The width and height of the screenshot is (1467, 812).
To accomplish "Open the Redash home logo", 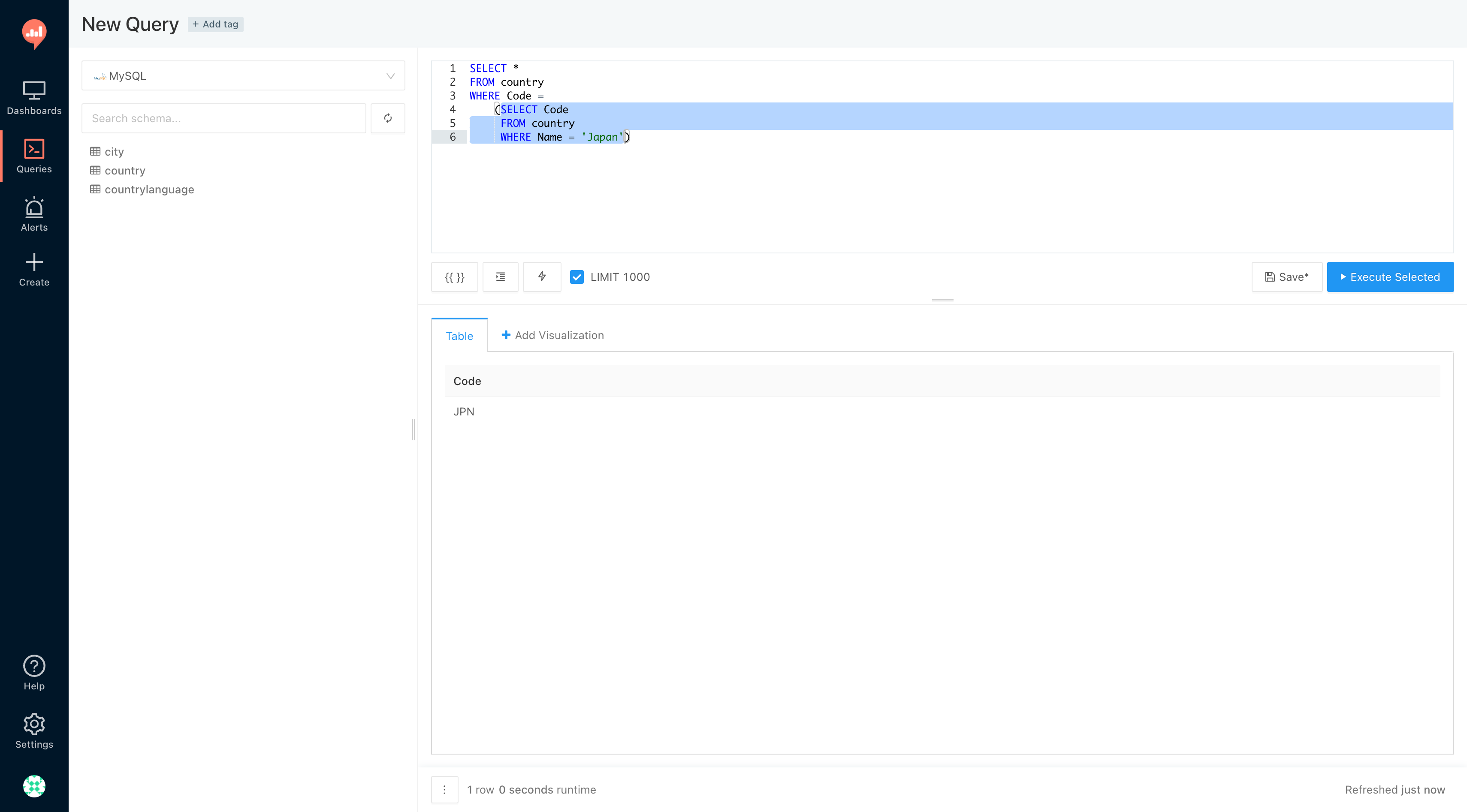I will click(x=34, y=33).
